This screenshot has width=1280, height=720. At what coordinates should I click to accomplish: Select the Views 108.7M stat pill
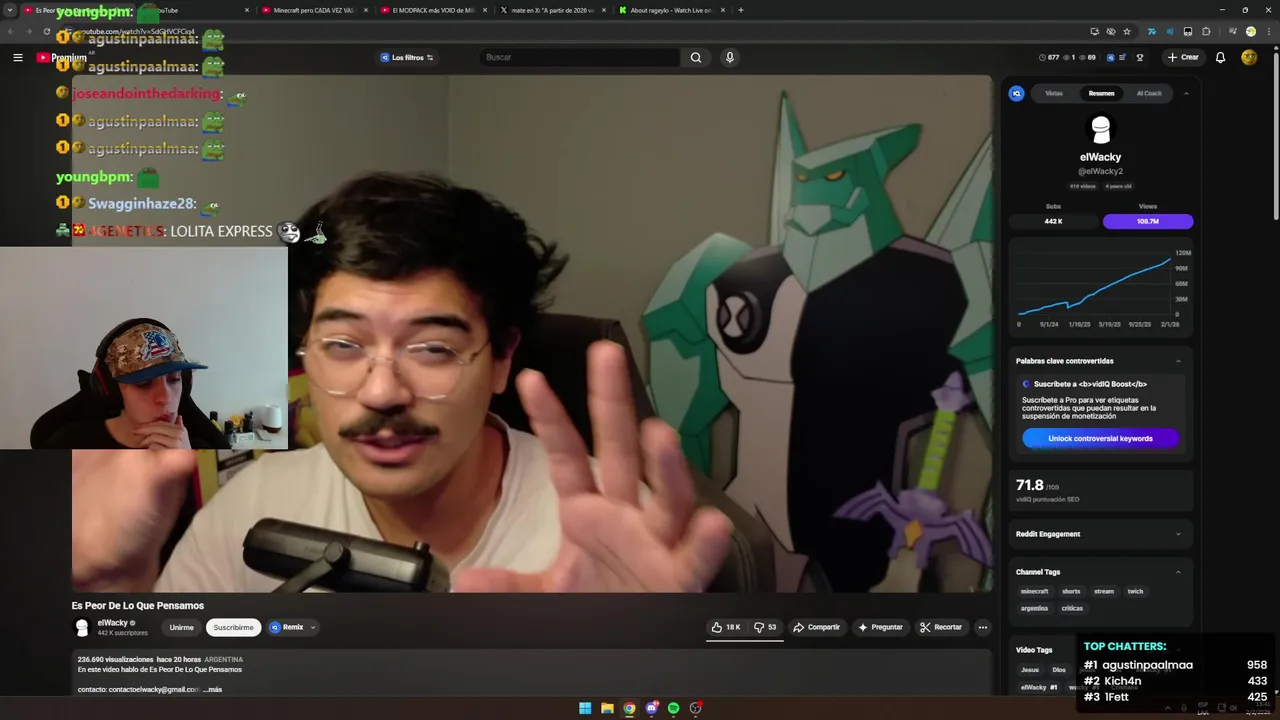click(1148, 221)
